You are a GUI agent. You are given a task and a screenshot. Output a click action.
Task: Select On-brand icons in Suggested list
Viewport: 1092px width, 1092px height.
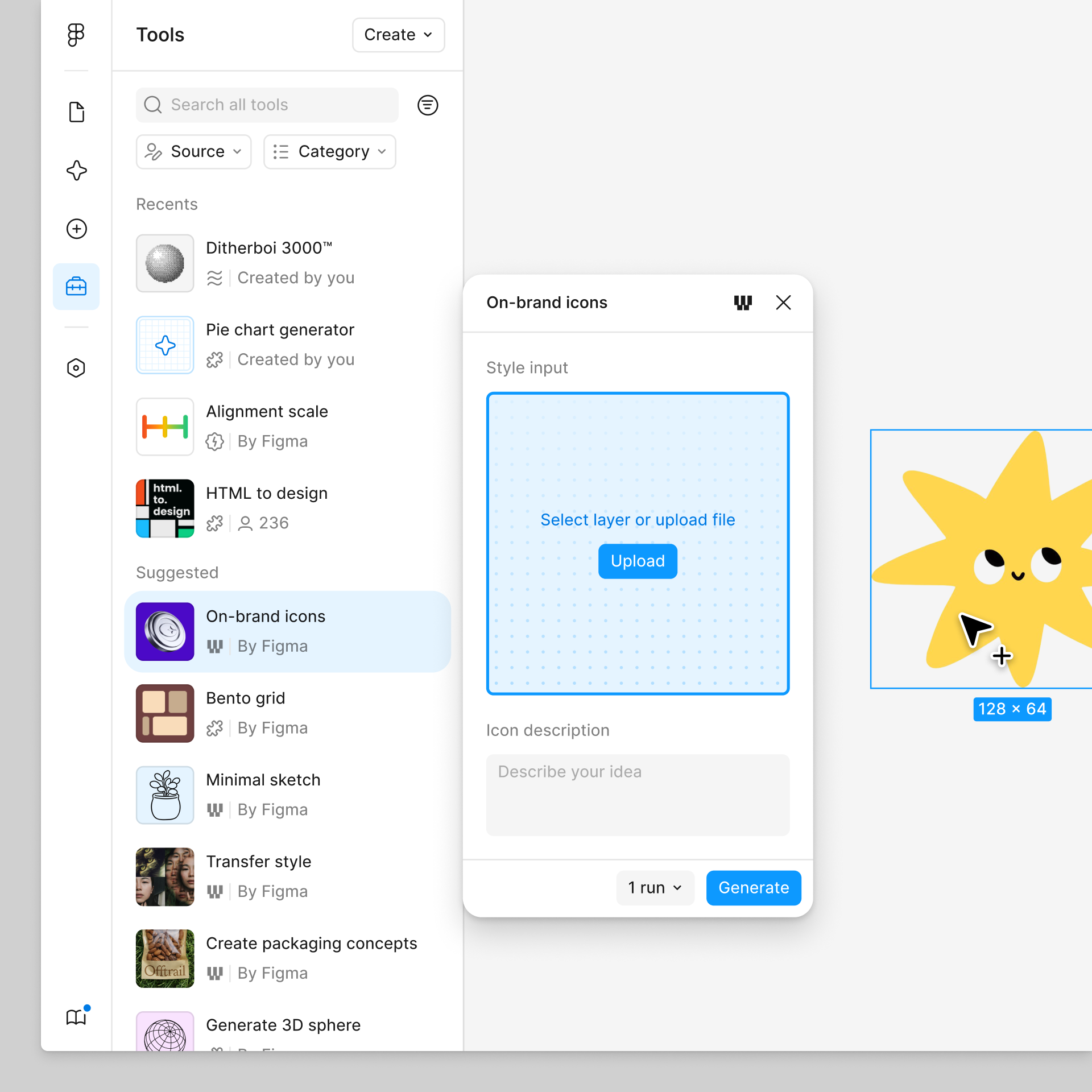click(287, 631)
